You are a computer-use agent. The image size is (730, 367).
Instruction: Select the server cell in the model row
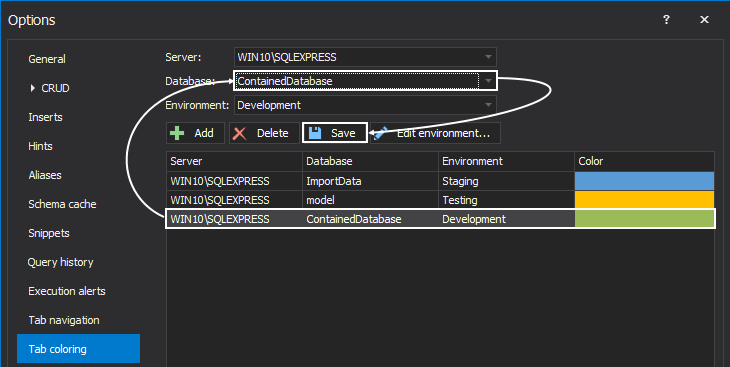click(x=234, y=200)
